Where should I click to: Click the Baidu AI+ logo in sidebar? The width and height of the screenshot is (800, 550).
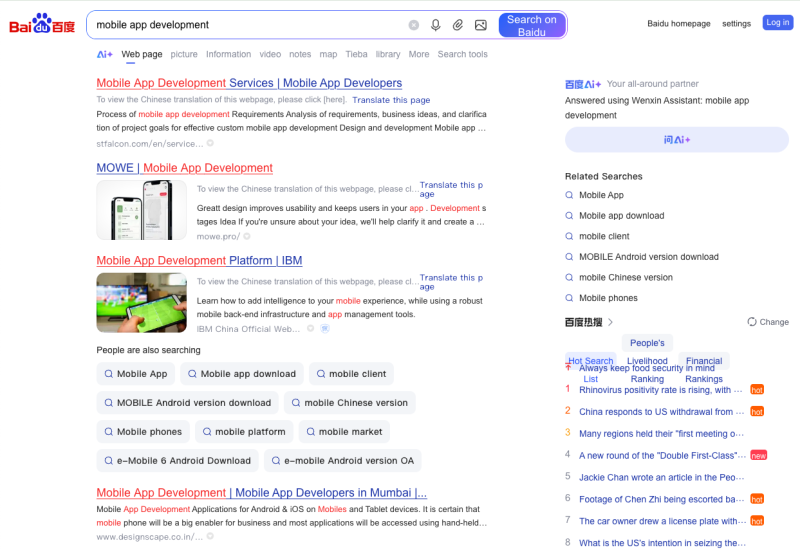point(583,84)
